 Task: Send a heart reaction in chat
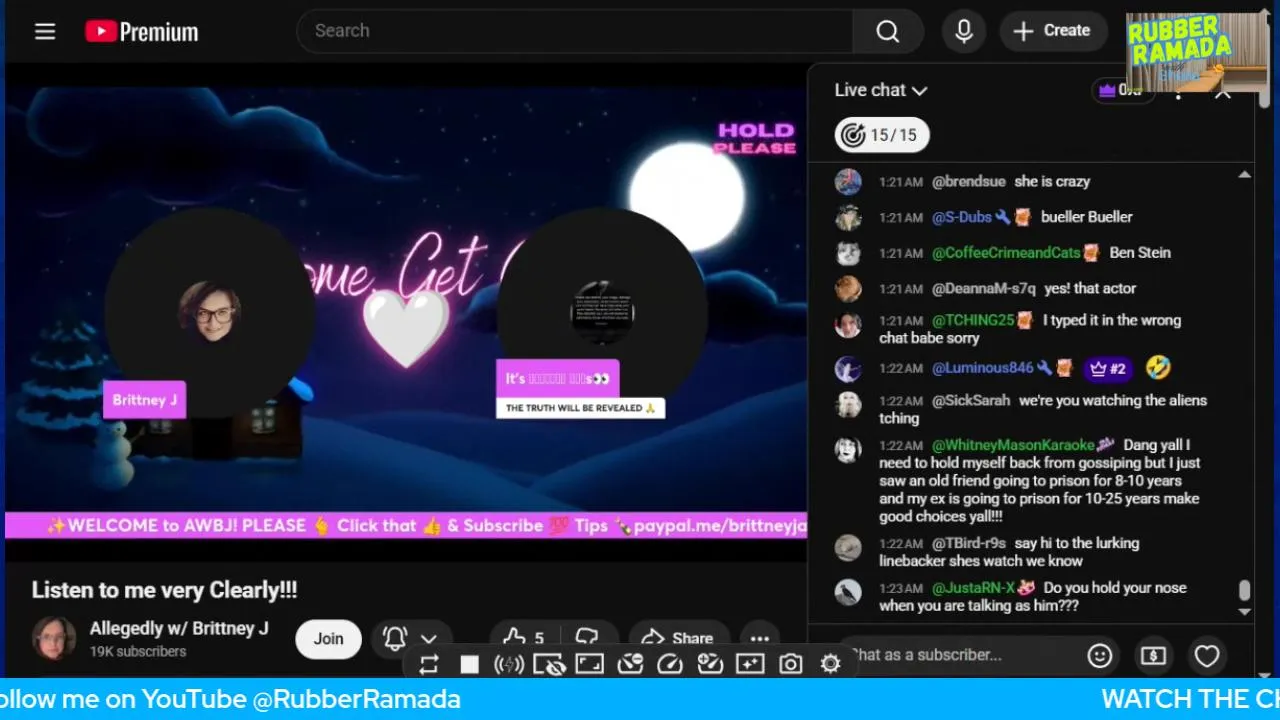(x=1207, y=656)
